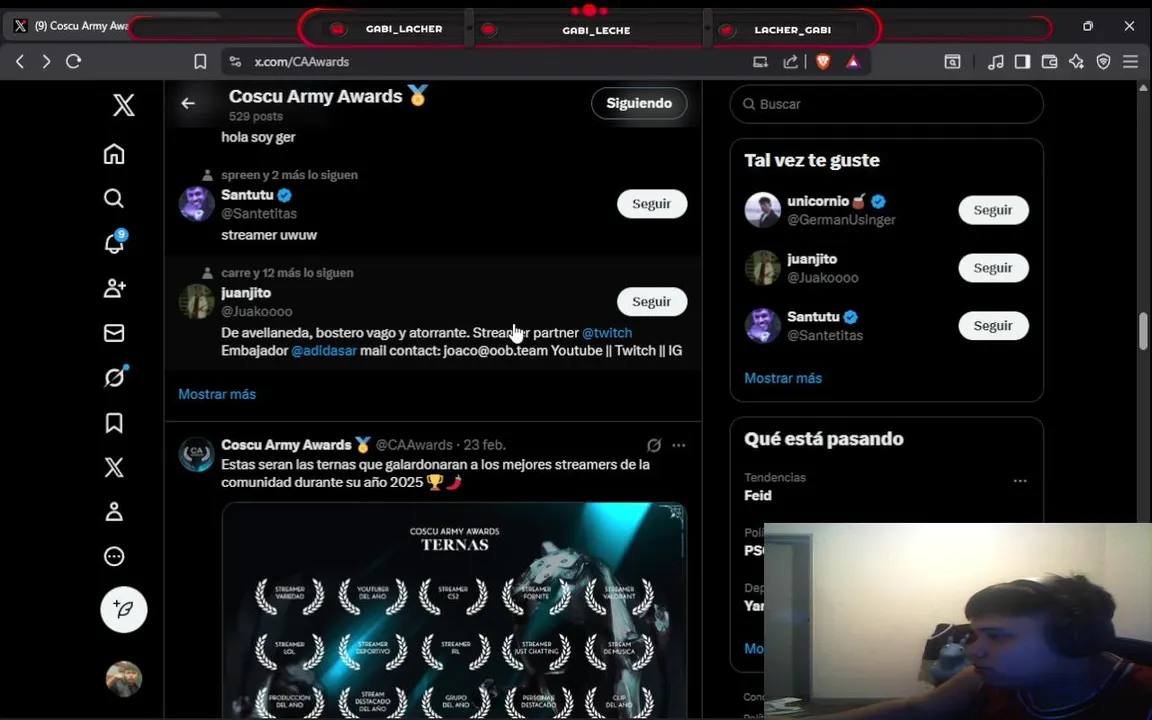This screenshot has width=1152, height=720.
Task: Open the music note playlist icon
Action: [x=996, y=62]
